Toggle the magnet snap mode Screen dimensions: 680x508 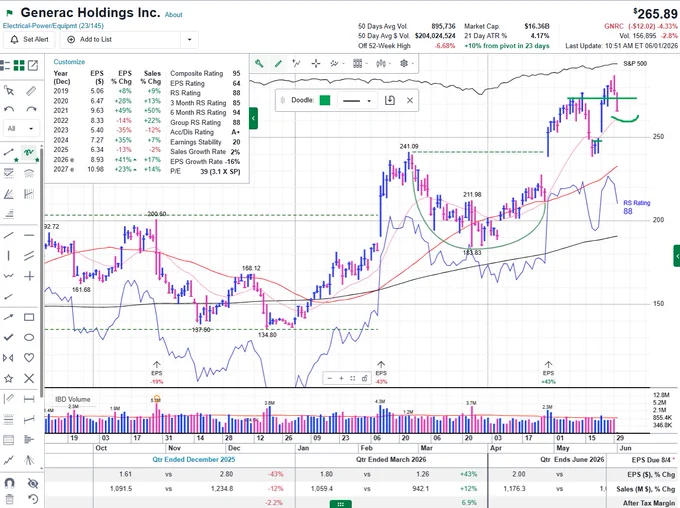pos(10,483)
